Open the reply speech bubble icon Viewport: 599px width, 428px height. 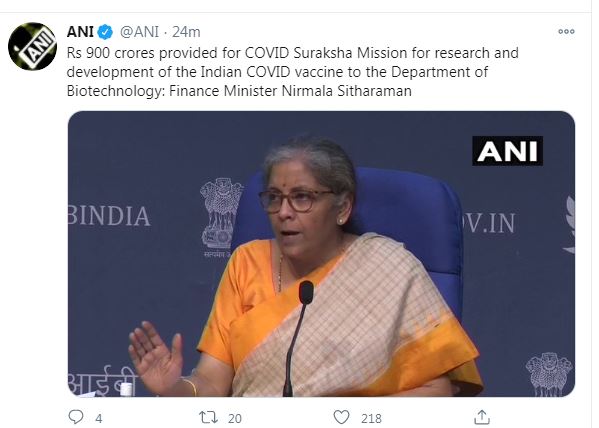point(76,417)
